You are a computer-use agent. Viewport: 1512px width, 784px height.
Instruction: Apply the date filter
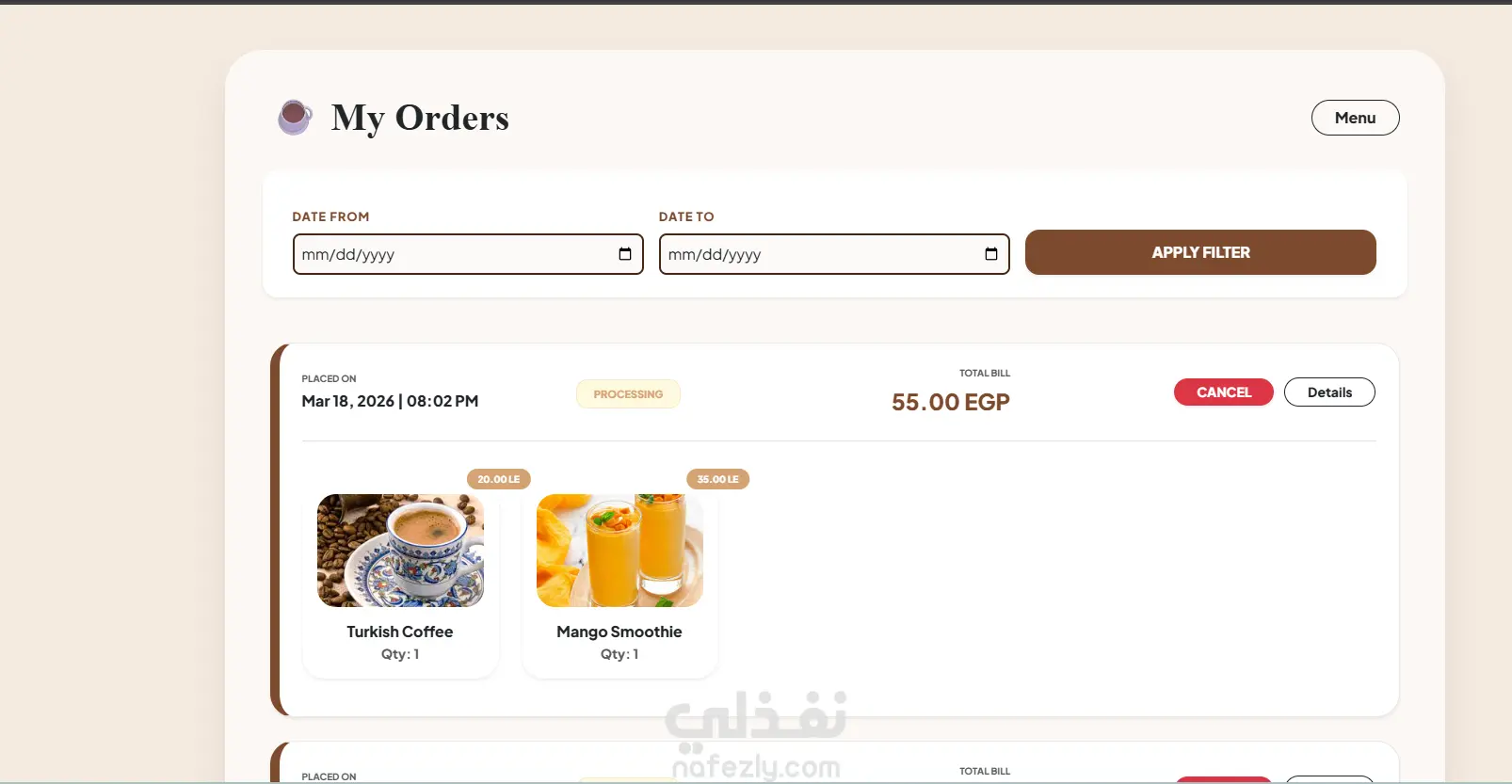click(1200, 252)
